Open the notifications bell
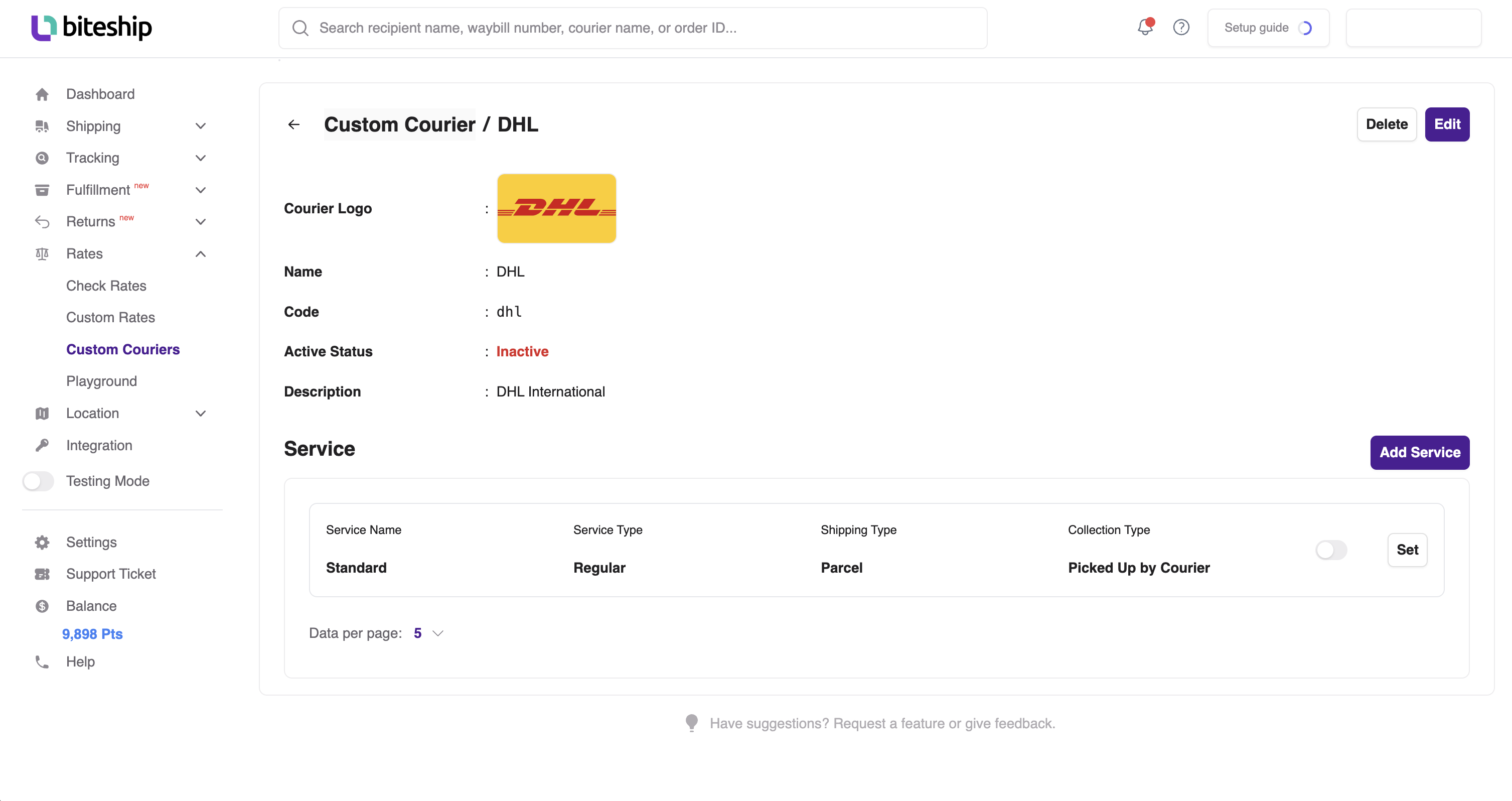This screenshot has height=801, width=1512. tap(1145, 27)
